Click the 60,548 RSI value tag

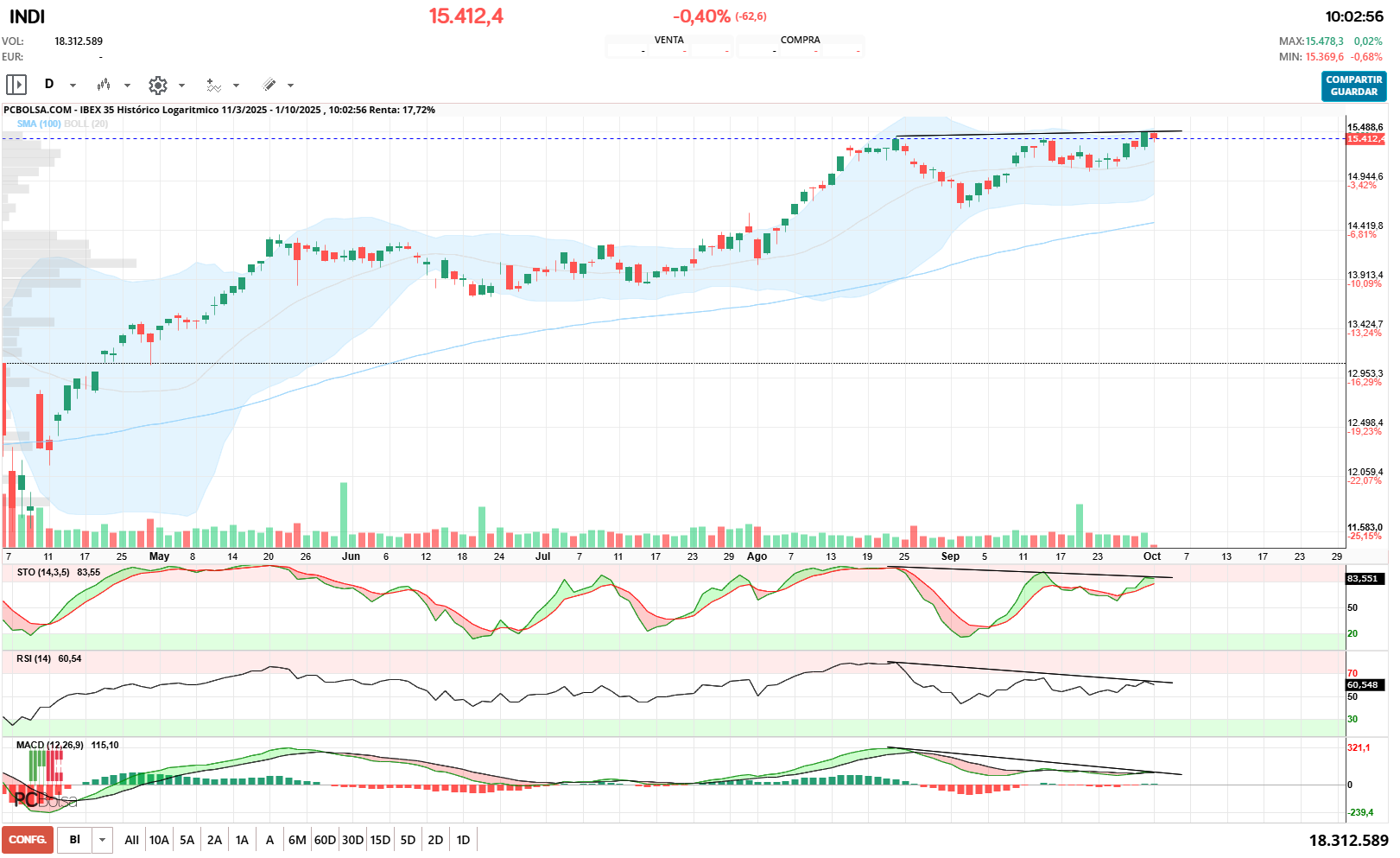click(1363, 685)
